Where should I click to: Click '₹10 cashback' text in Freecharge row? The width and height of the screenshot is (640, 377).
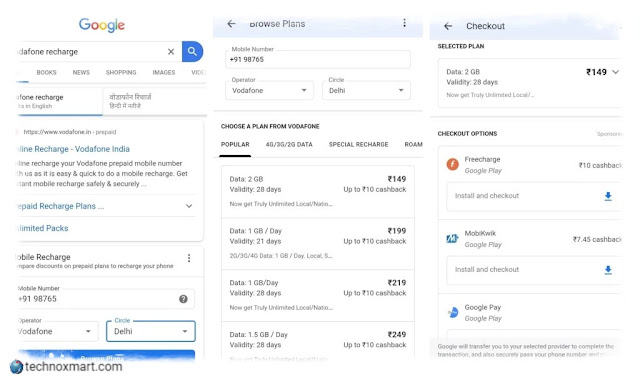click(x=600, y=166)
